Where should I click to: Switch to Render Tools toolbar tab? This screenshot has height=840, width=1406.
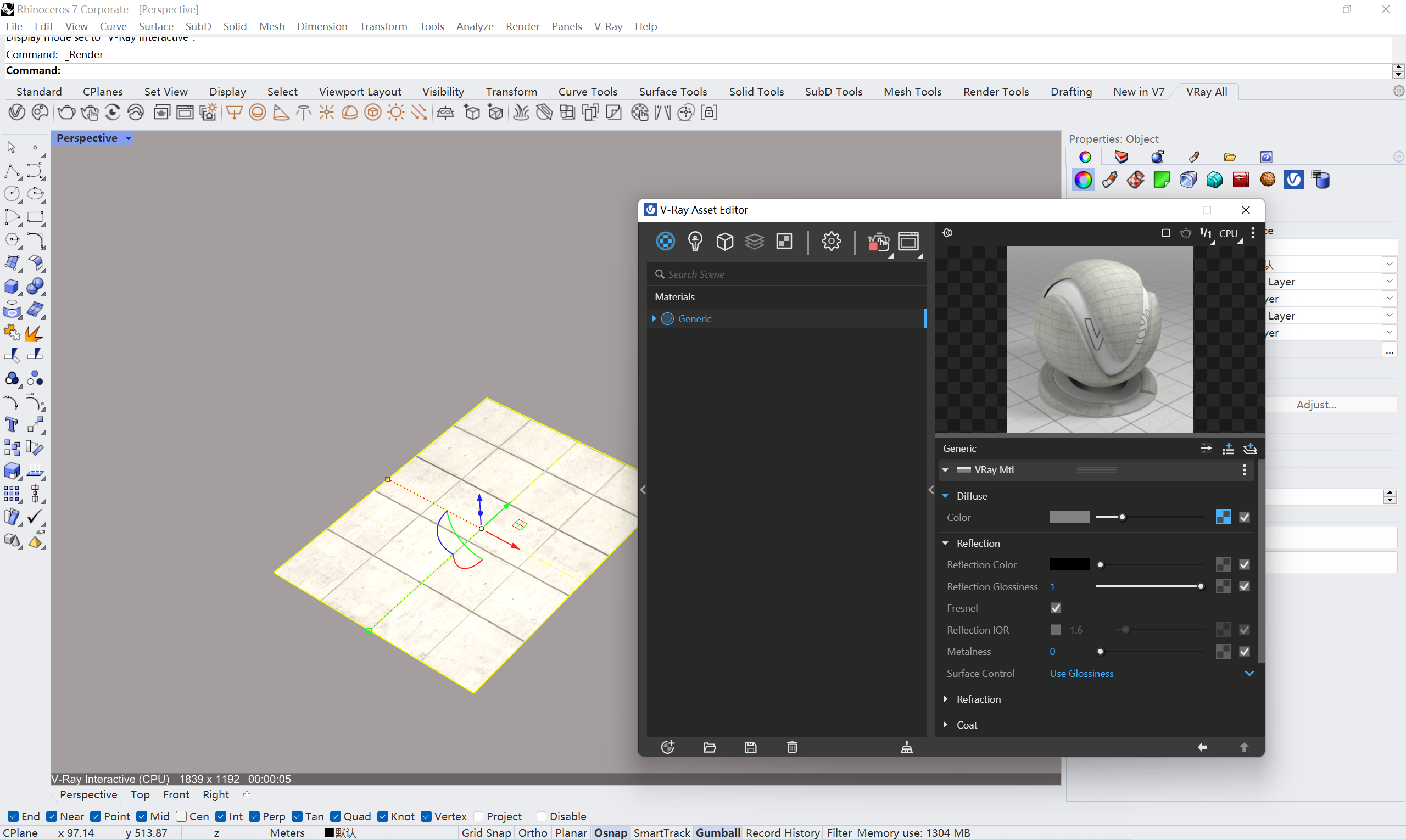point(996,92)
